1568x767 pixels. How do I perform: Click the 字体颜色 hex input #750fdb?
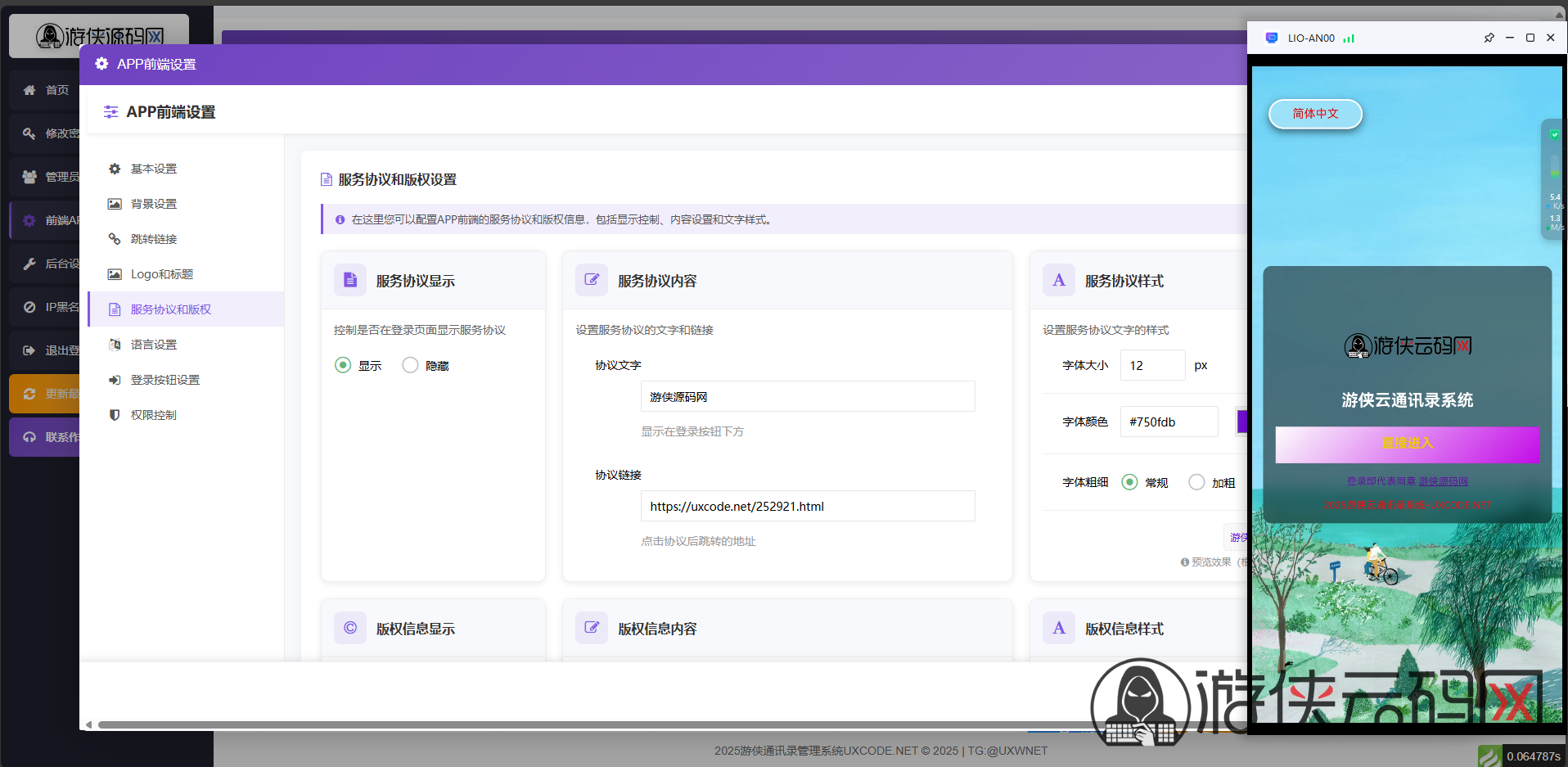click(x=1169, y=422)
